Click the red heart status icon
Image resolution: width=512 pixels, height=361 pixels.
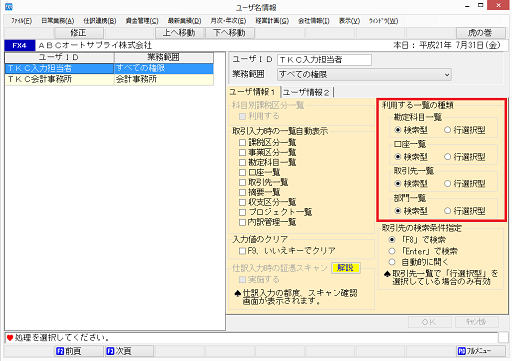coord(10,338)
